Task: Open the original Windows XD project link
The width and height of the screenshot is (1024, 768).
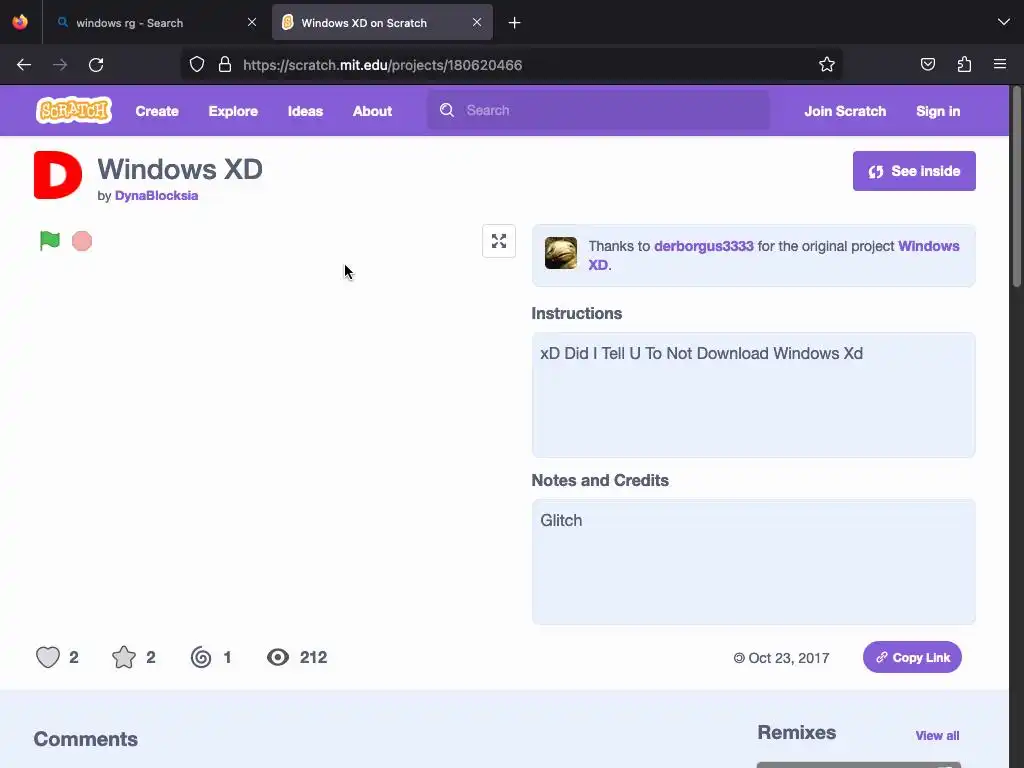Action: pos(929,246)
